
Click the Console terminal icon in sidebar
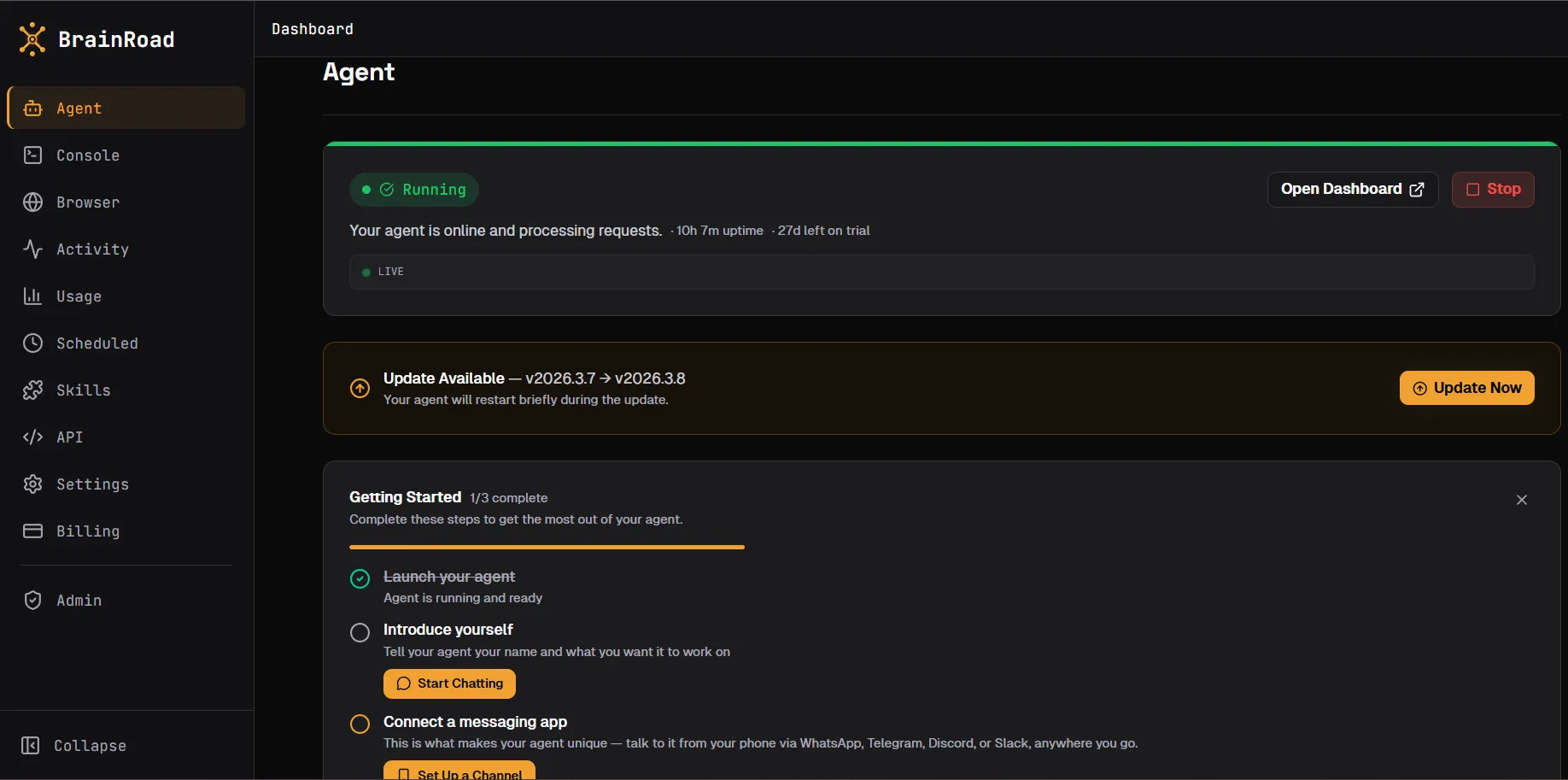[33, 155]
